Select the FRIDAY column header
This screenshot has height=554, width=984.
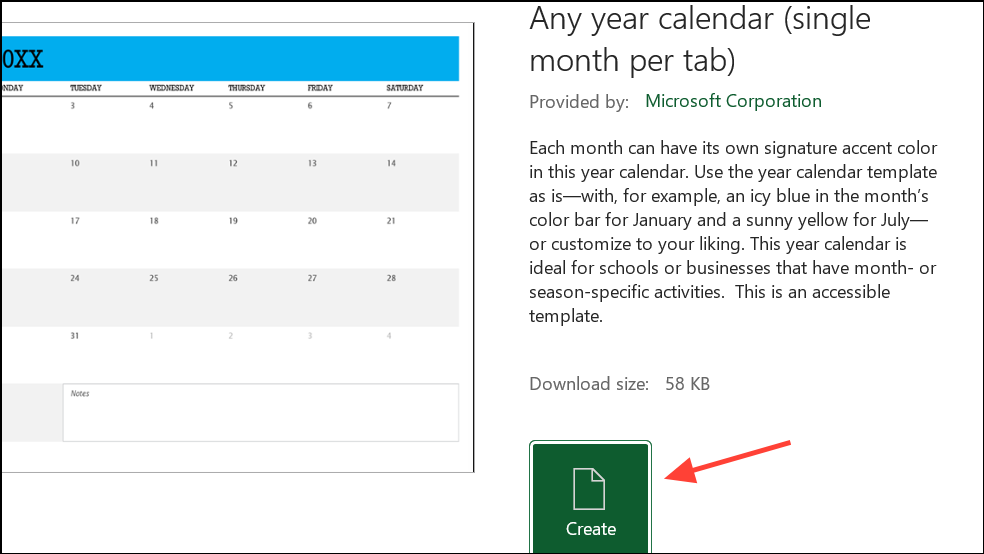click(x=320, y=88)
